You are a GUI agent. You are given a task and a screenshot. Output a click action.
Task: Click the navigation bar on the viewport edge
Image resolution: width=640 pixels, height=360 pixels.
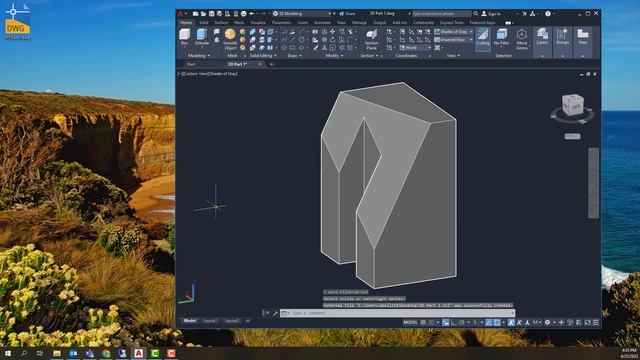[x=593, y=183]
